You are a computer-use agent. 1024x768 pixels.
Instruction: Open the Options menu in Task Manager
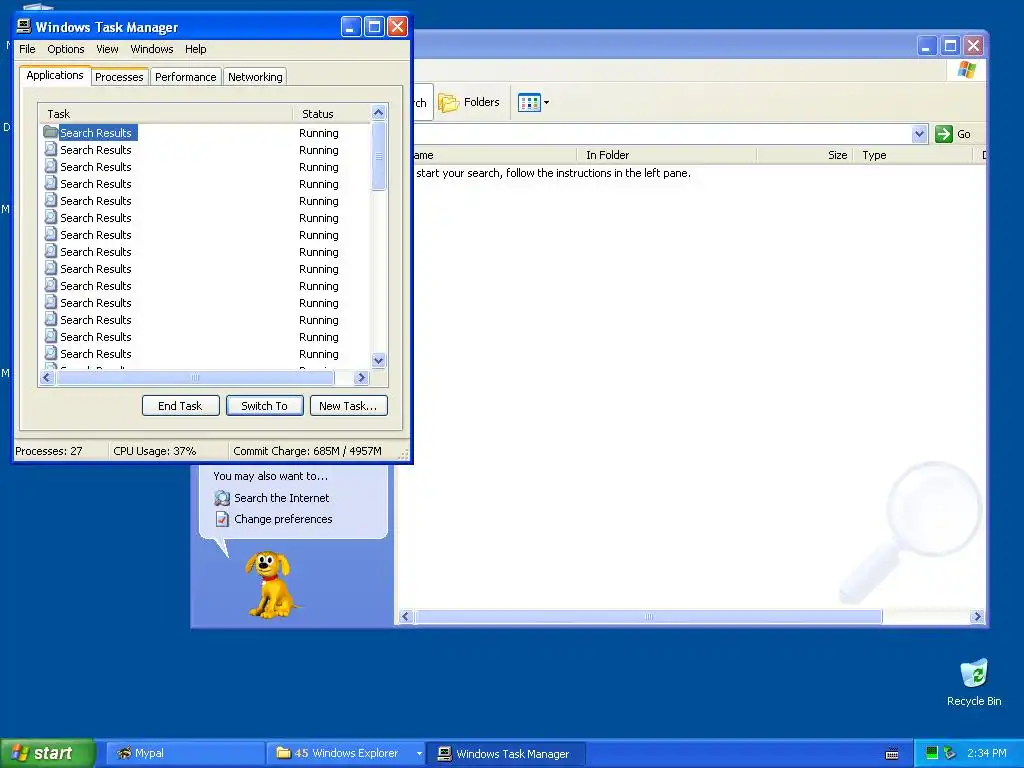tap(65, 49)
